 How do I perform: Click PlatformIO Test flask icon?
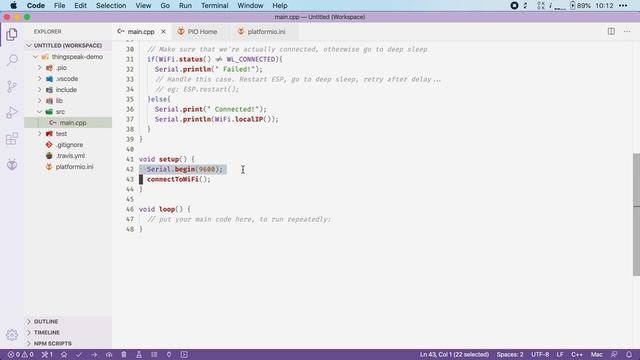[139, 355]
